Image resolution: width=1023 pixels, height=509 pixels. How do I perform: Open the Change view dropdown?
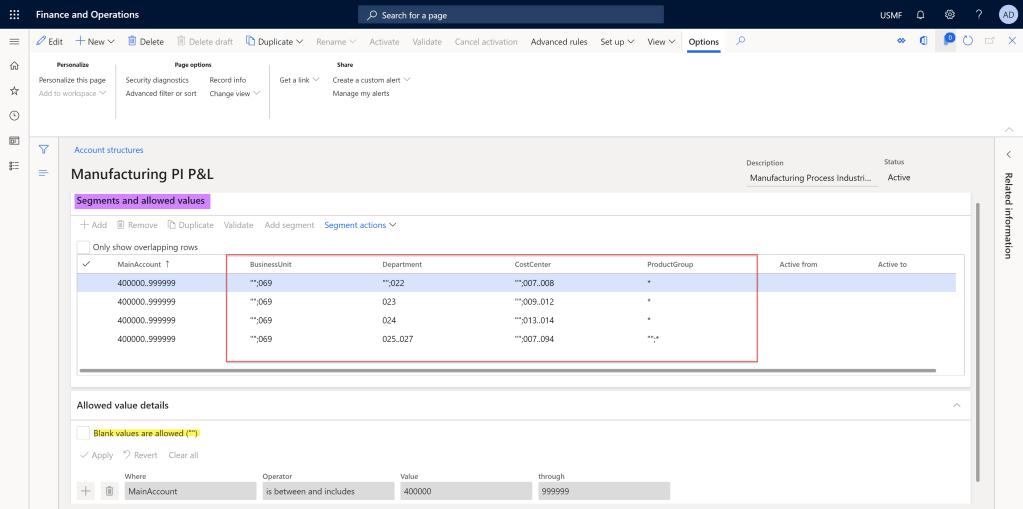pos(234,93)
